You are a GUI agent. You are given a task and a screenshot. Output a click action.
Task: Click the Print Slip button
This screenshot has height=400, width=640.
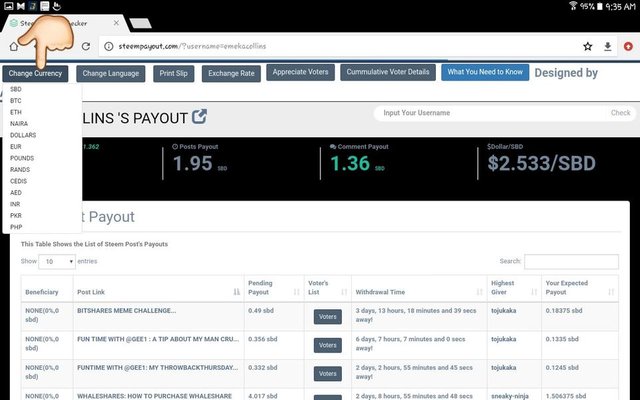coord(173,74)
